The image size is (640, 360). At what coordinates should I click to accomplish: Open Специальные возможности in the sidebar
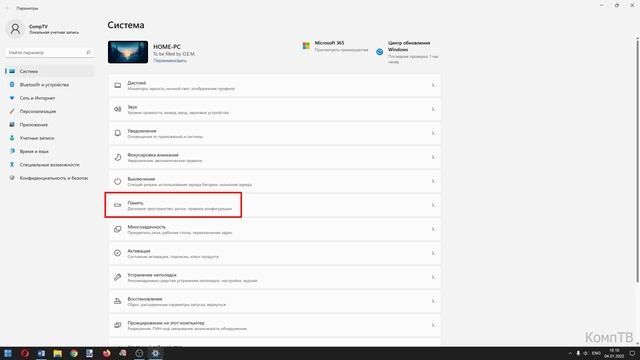(x=49, y=165)
